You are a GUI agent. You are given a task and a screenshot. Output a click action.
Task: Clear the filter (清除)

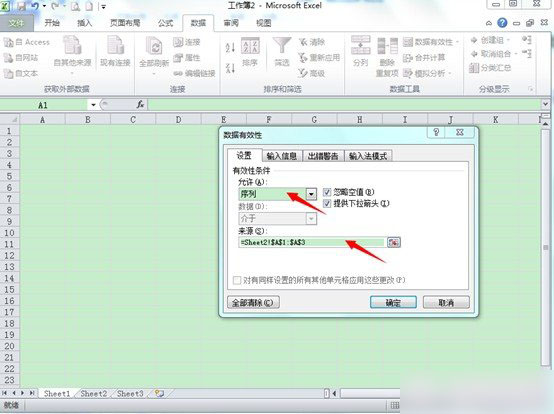[x=312, y=42]
